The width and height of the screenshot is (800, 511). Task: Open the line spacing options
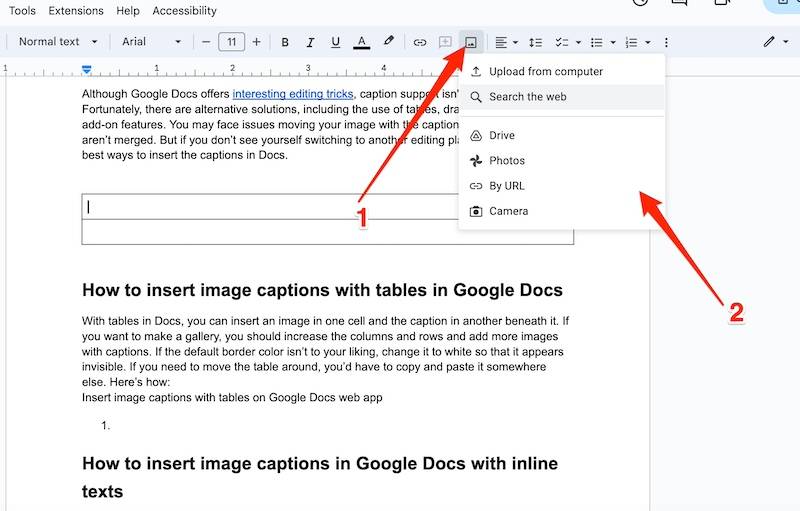pos(535,42)
